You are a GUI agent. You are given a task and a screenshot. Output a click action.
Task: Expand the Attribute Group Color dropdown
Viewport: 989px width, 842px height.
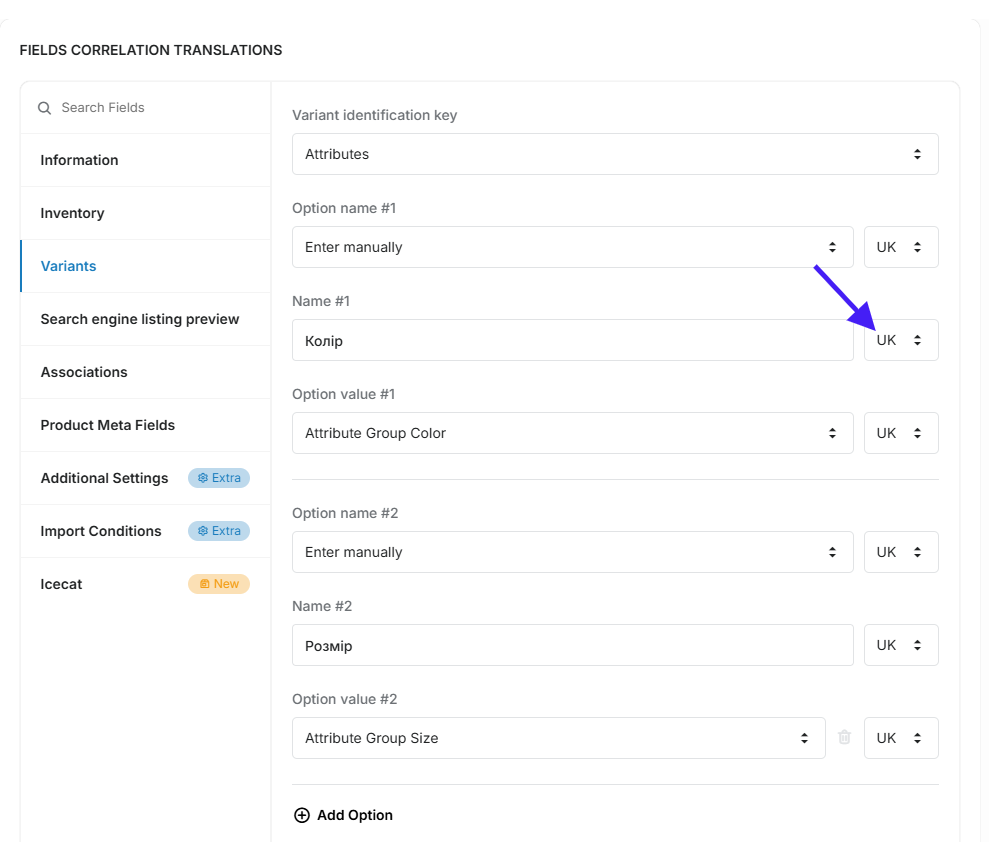click(x=573, y=433)
